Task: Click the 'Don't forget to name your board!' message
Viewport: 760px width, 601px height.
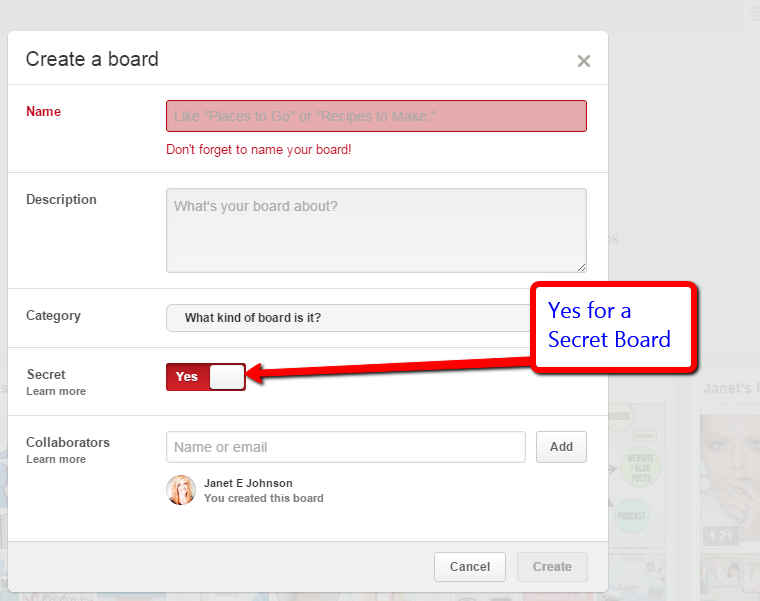Action: [259, 149]
